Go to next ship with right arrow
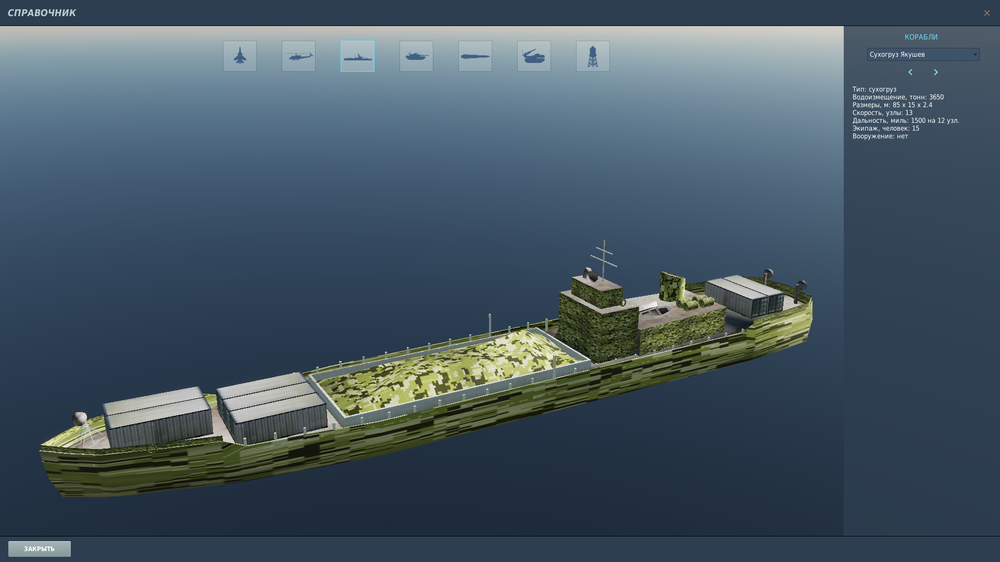 936,72
